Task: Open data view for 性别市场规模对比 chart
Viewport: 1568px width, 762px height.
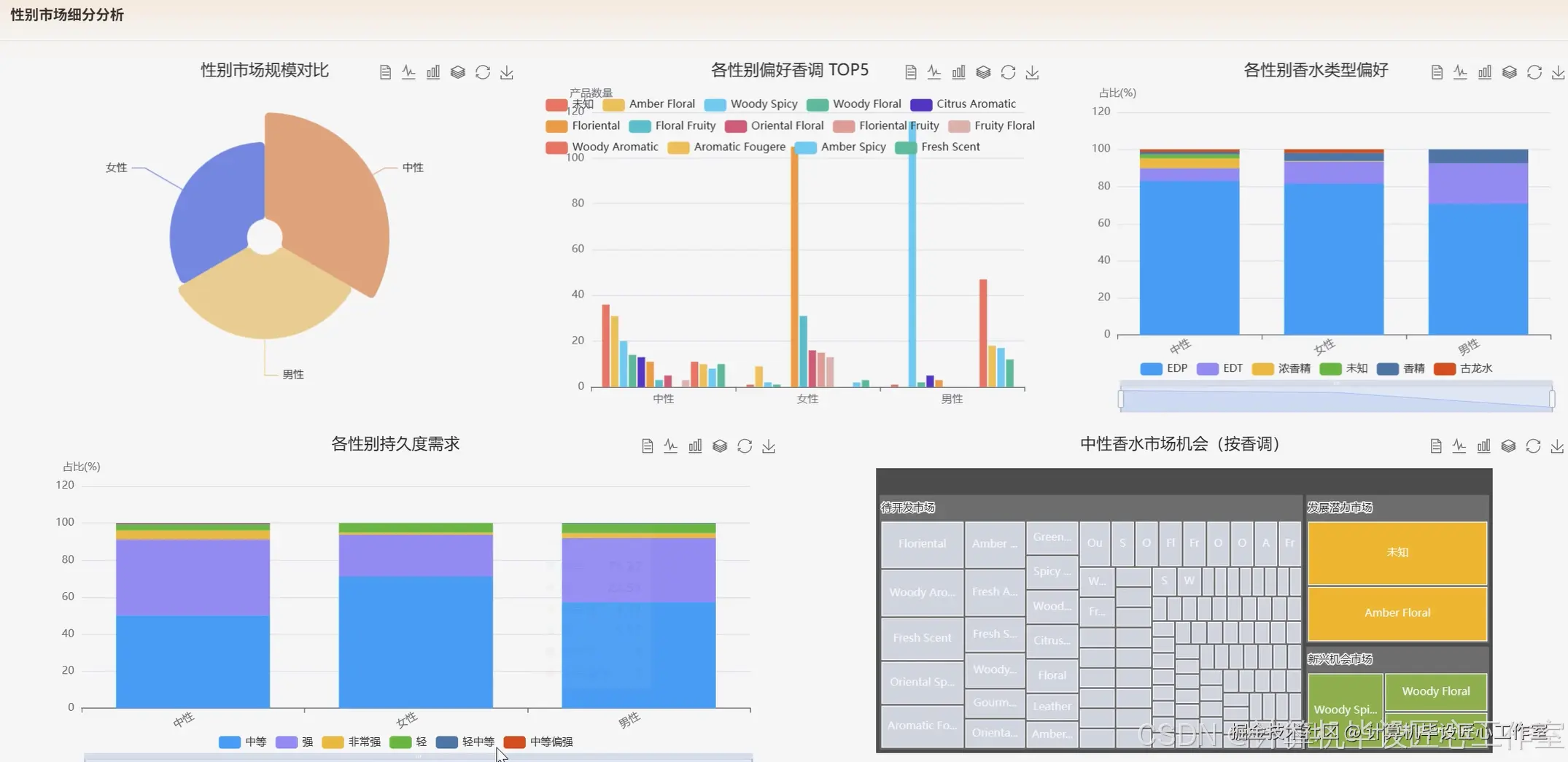Action: tap(385, 72)
